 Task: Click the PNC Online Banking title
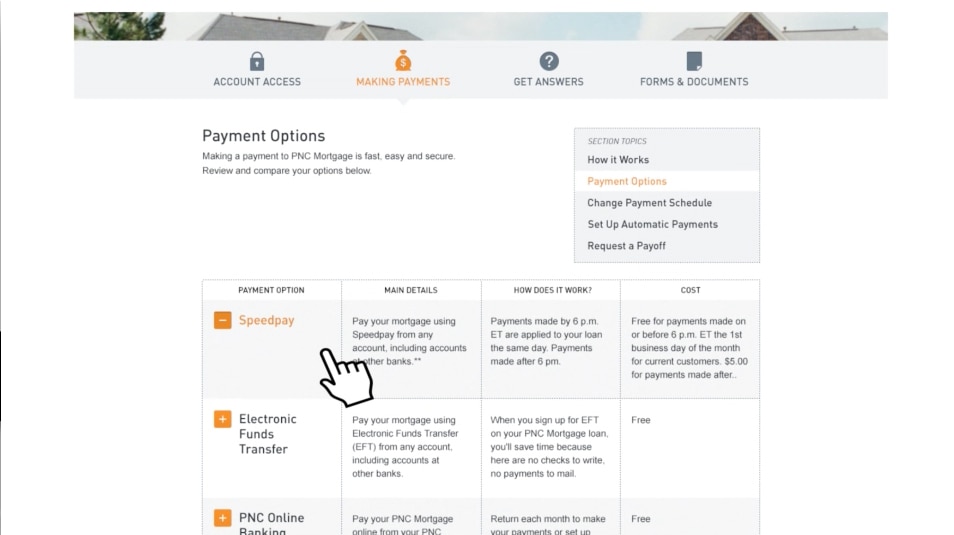[271, 523]
